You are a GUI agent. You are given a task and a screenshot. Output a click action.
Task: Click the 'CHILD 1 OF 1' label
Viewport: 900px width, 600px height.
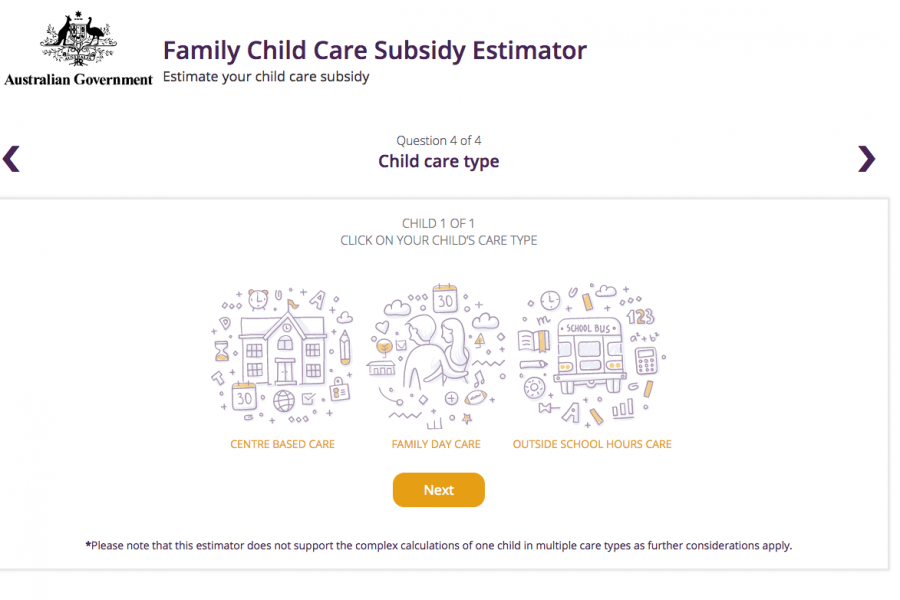point(438,223)
